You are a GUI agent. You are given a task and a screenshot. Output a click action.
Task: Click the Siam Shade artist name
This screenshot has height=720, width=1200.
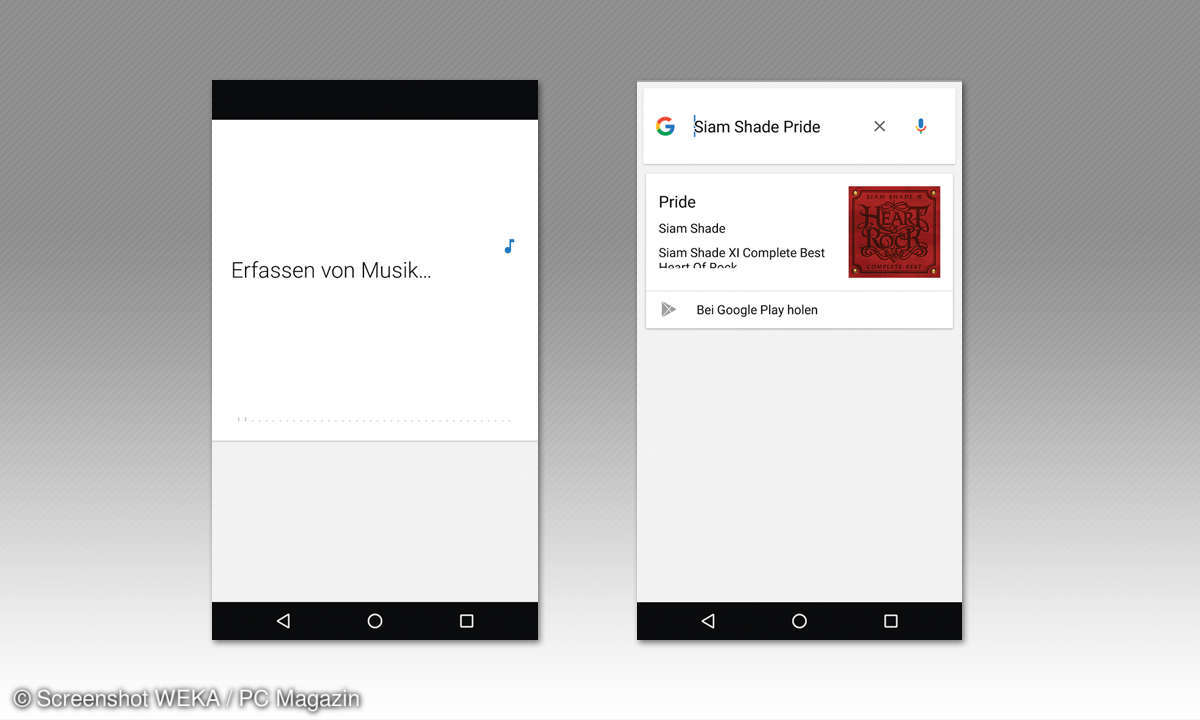pos(692,228)
